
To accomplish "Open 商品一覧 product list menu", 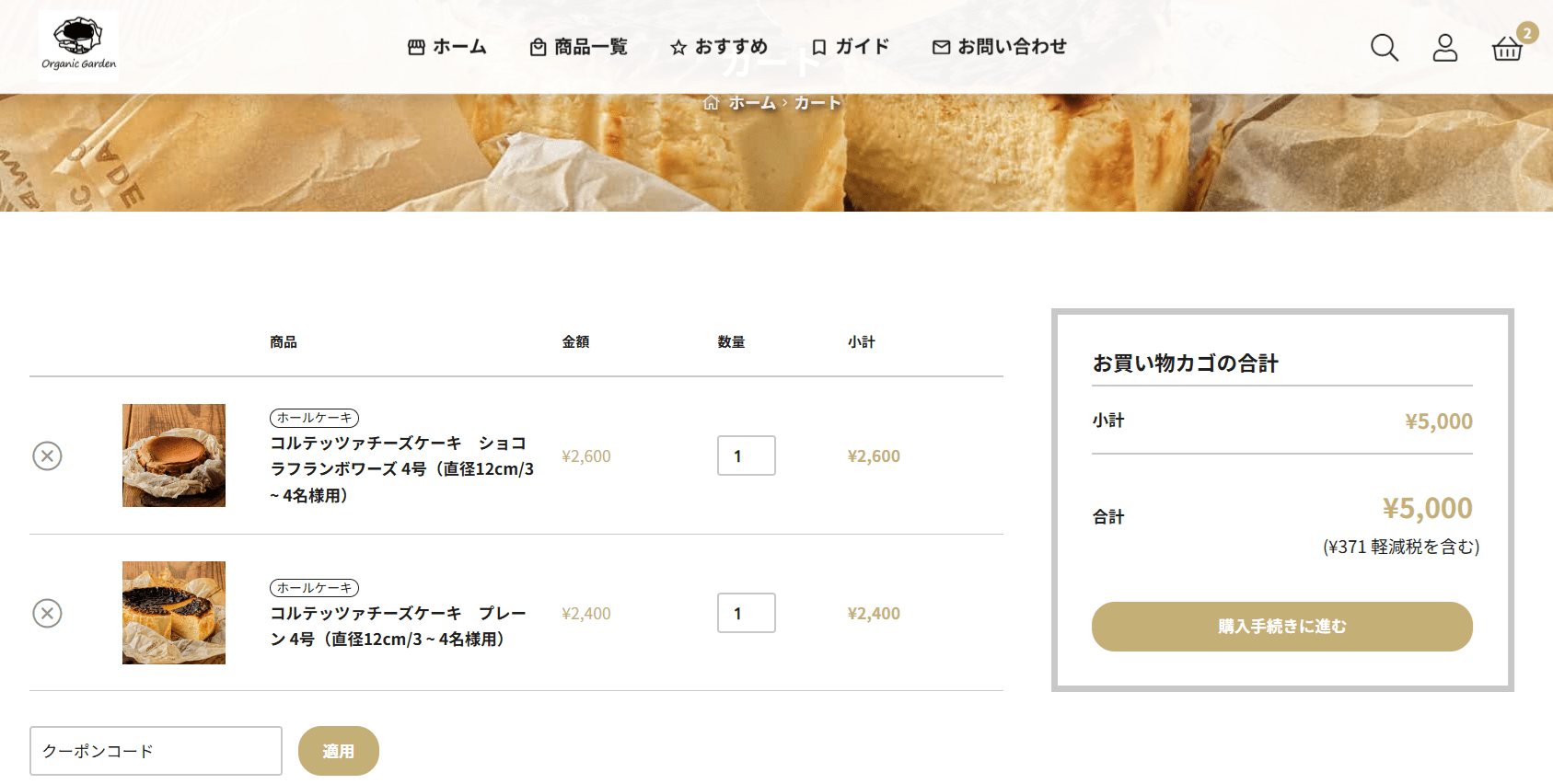I will pyautogui.click(x=579, y=47).
